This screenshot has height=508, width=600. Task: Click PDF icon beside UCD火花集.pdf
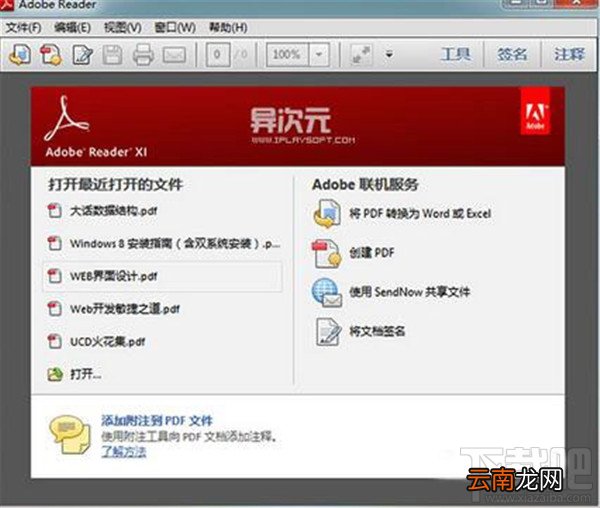point(54,341)
